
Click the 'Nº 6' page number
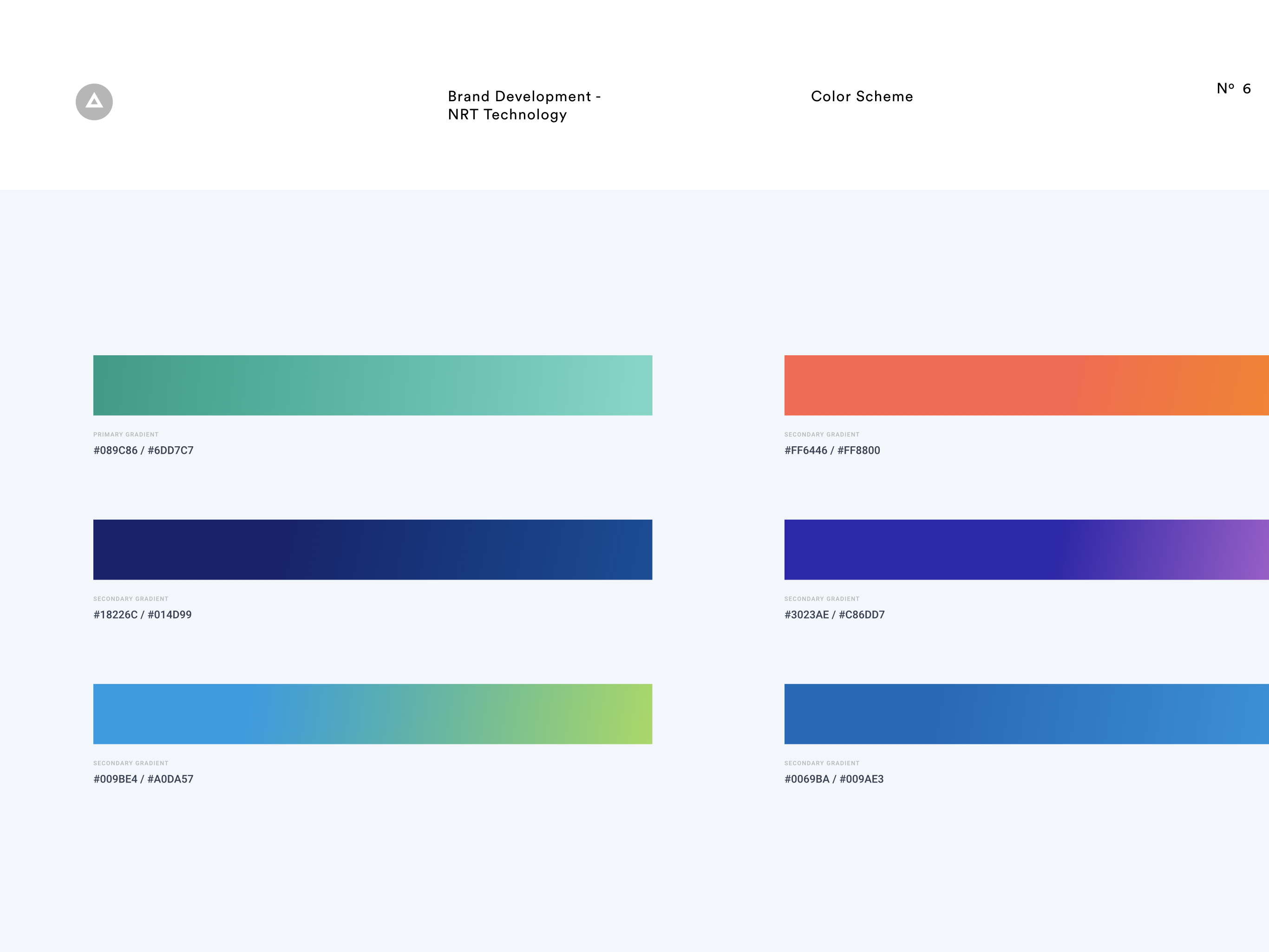[x=1233, y=88]
